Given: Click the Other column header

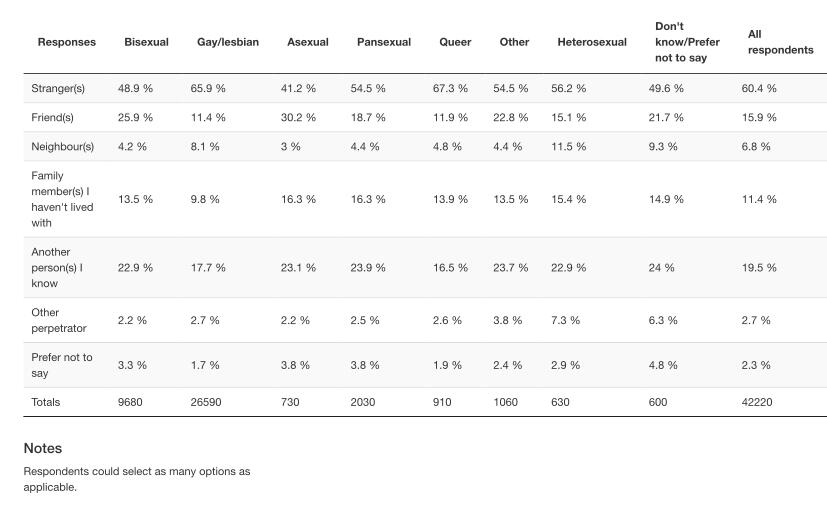Looking at the screenshot, I should click(514, 42).
